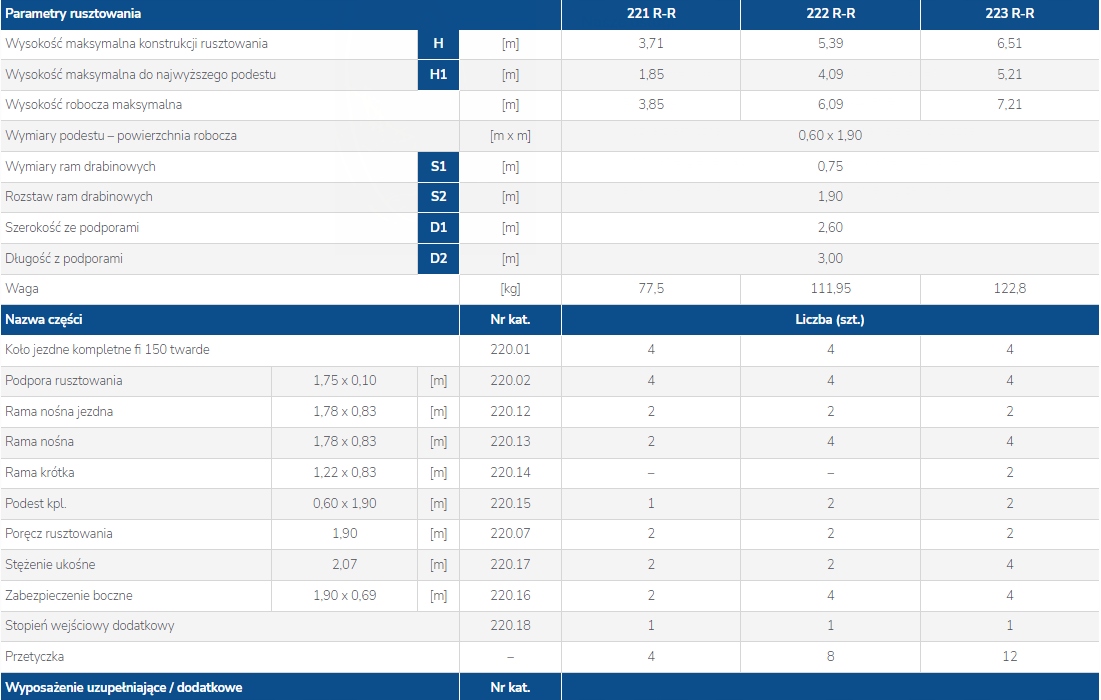Viewport: 1101px width, 700px height.
Task: Click the dimension 1,22 x 0,83
Action: 345,473
